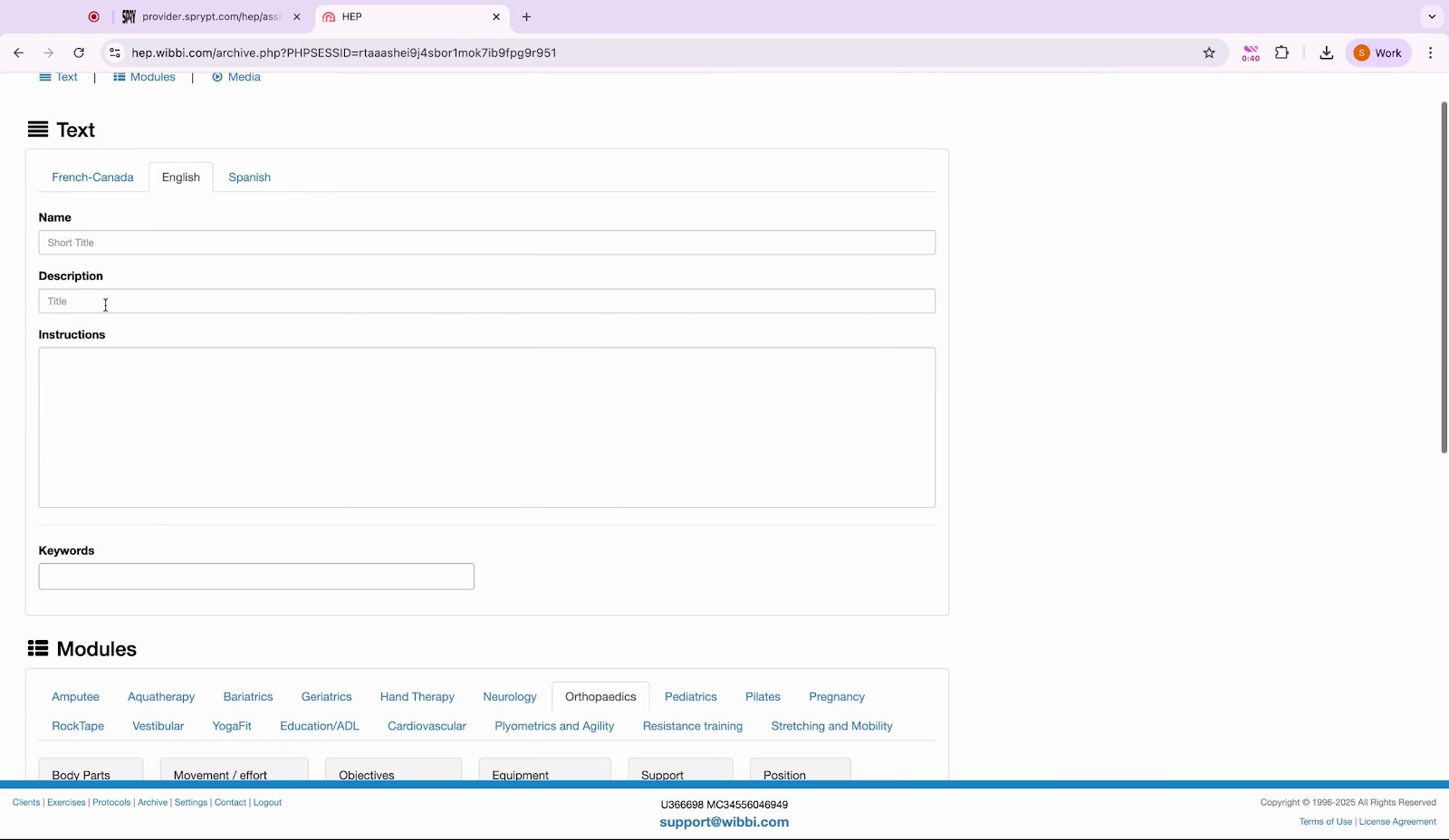Image resolution: width=1449 pixels, height=840 pixels.
Task: Expand the tab search dropdown arrow
Action: tap(1432, 16)
